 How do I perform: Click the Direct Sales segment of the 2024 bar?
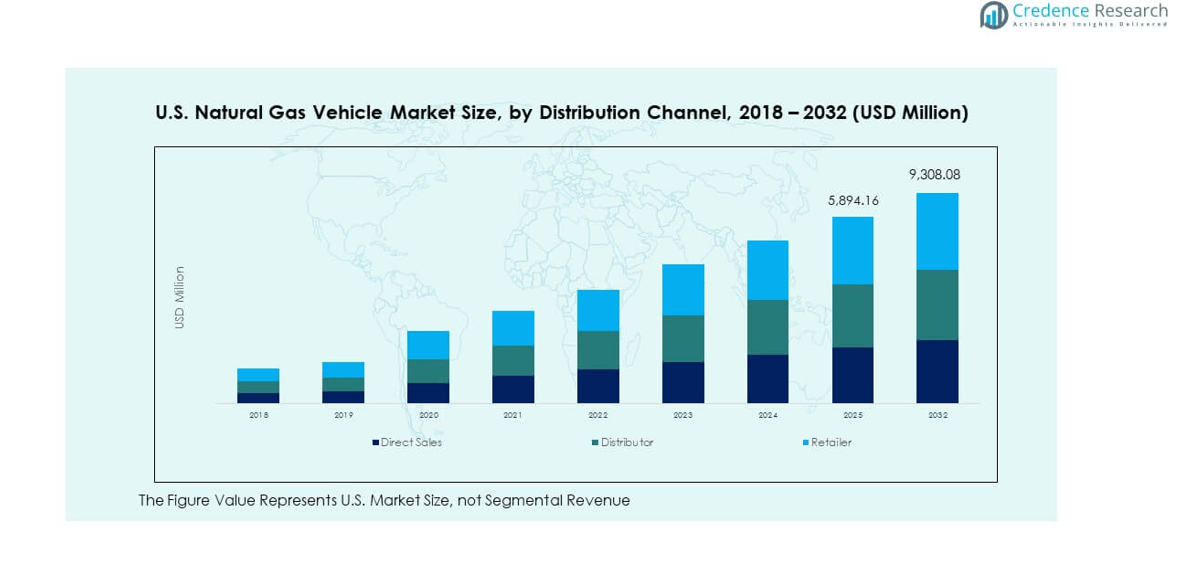point(767,378)
